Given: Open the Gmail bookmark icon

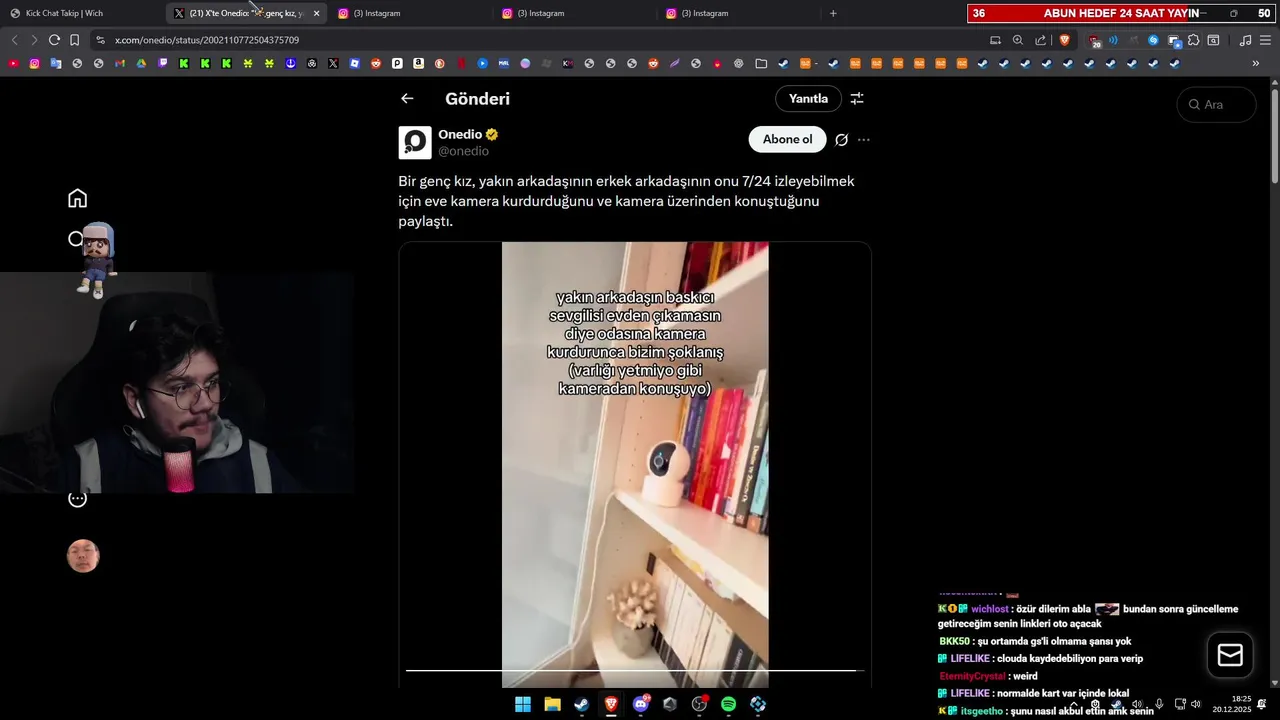Looking at the screenshot, I should 120,63.
